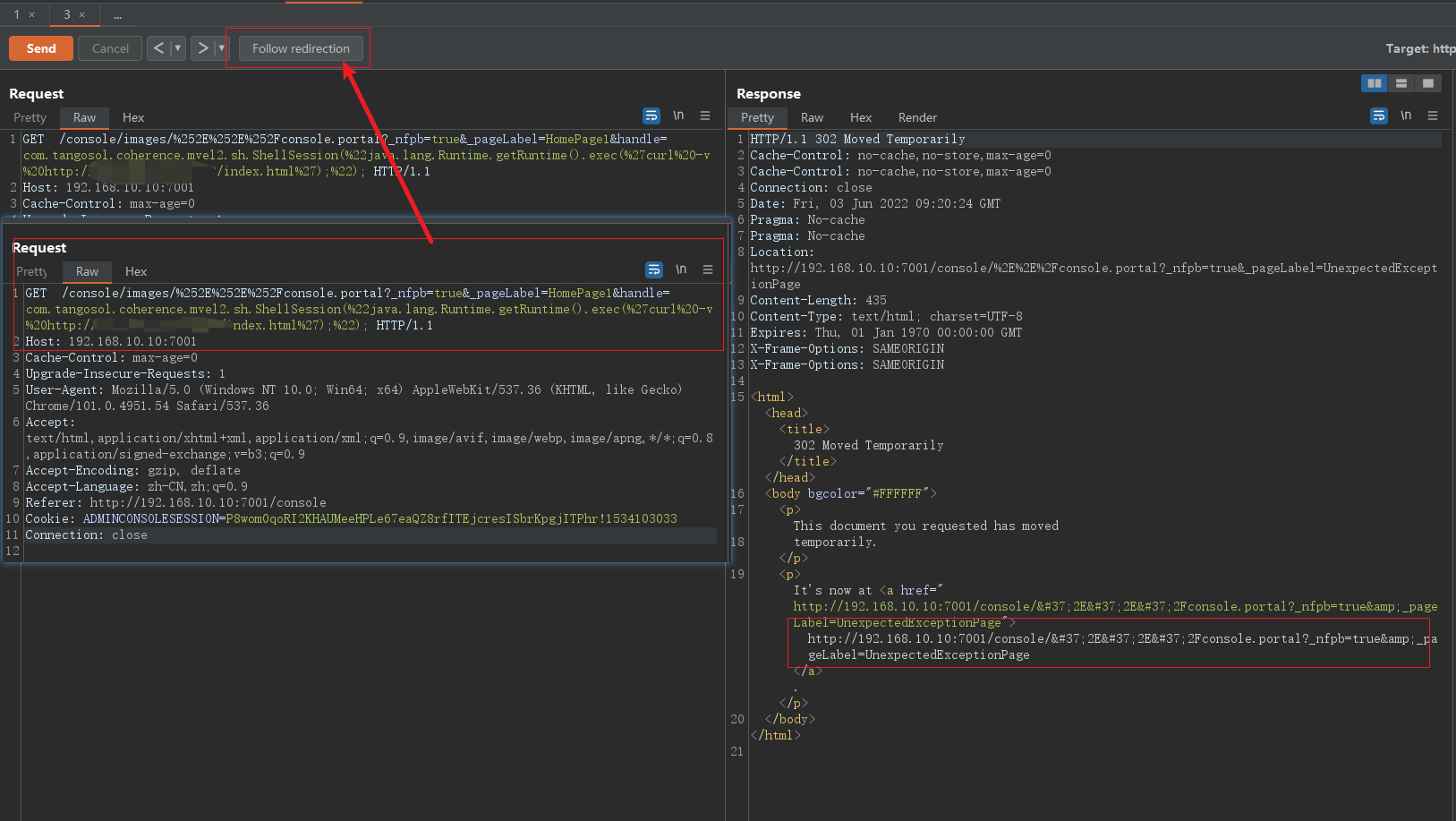1456x821 pixels.
Task: Switch to combined tabbed layout view
Action: click(1428, 83)
